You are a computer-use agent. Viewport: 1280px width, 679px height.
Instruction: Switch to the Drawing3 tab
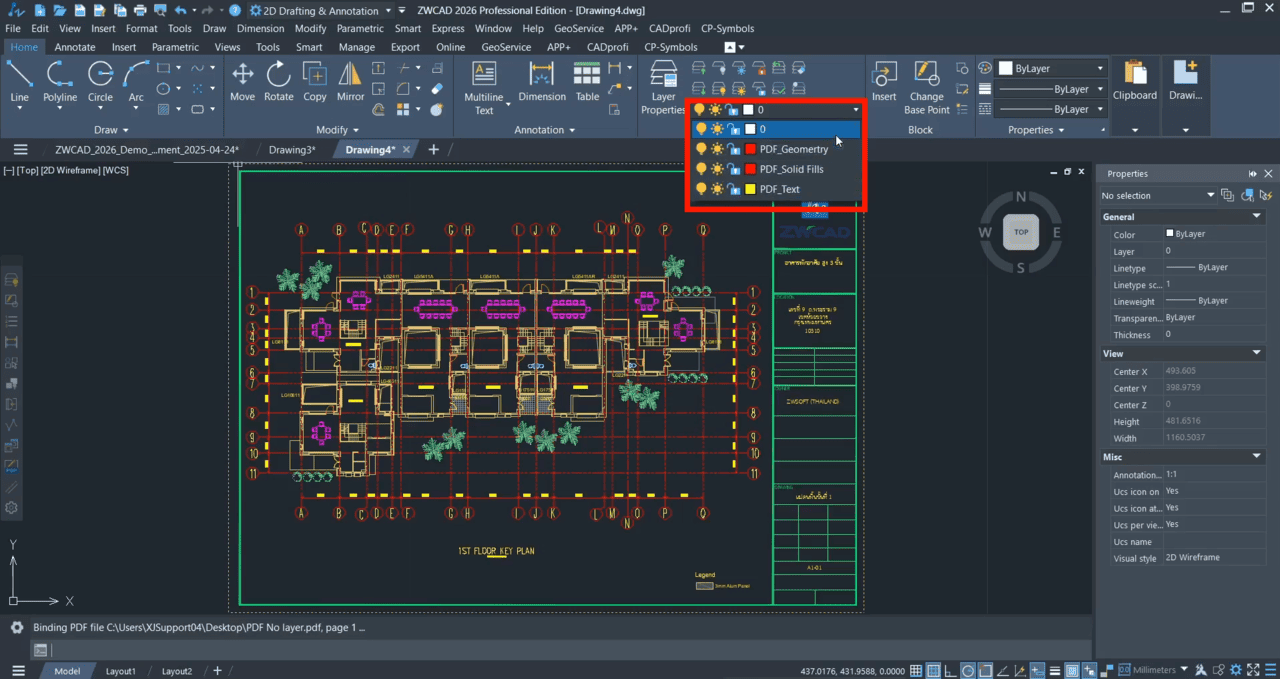290,148
